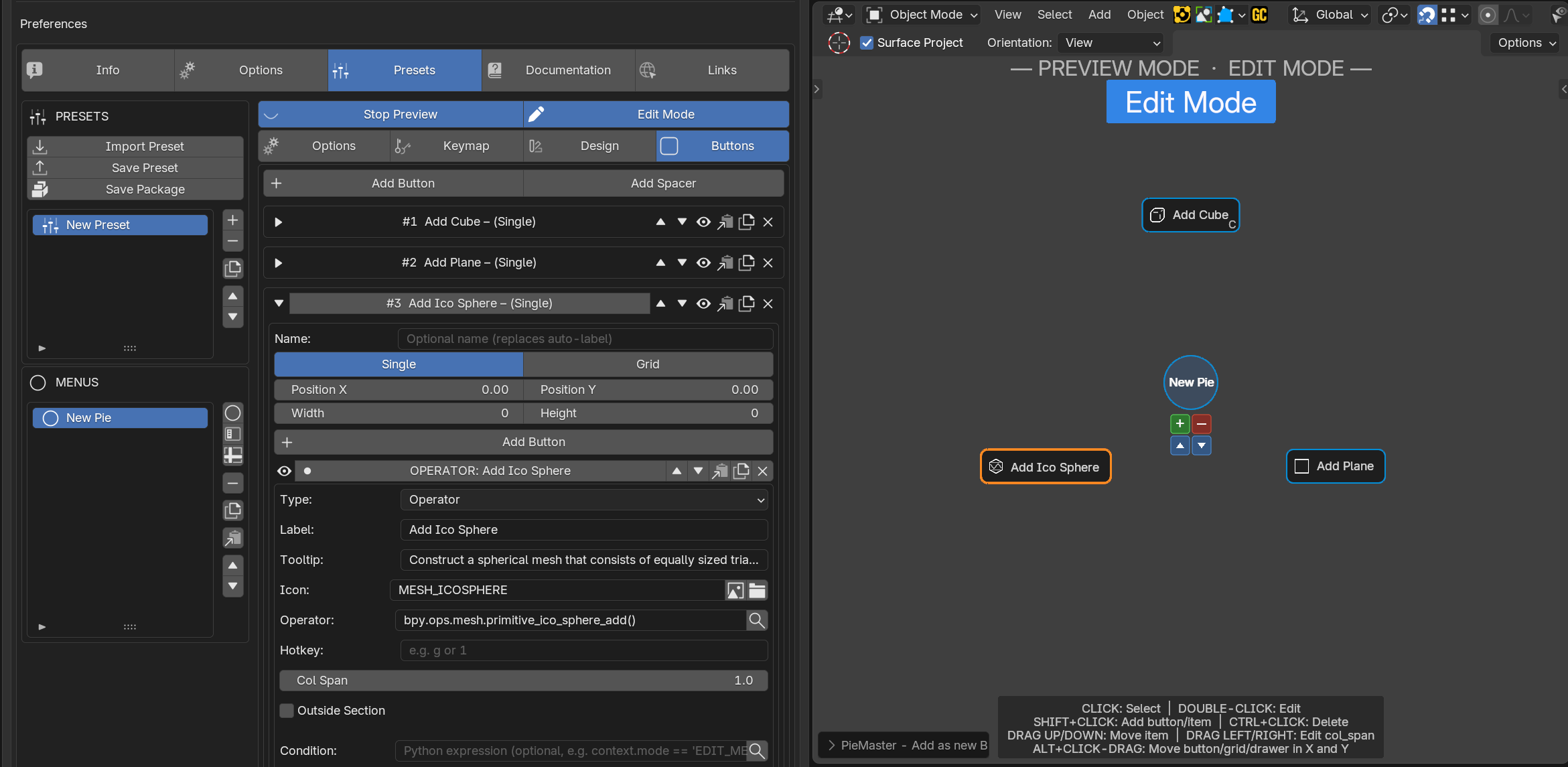This screenshot has width=1568, height=767.
Task: Enable the Outside Section checkbox
Action: tap(287, 711)
